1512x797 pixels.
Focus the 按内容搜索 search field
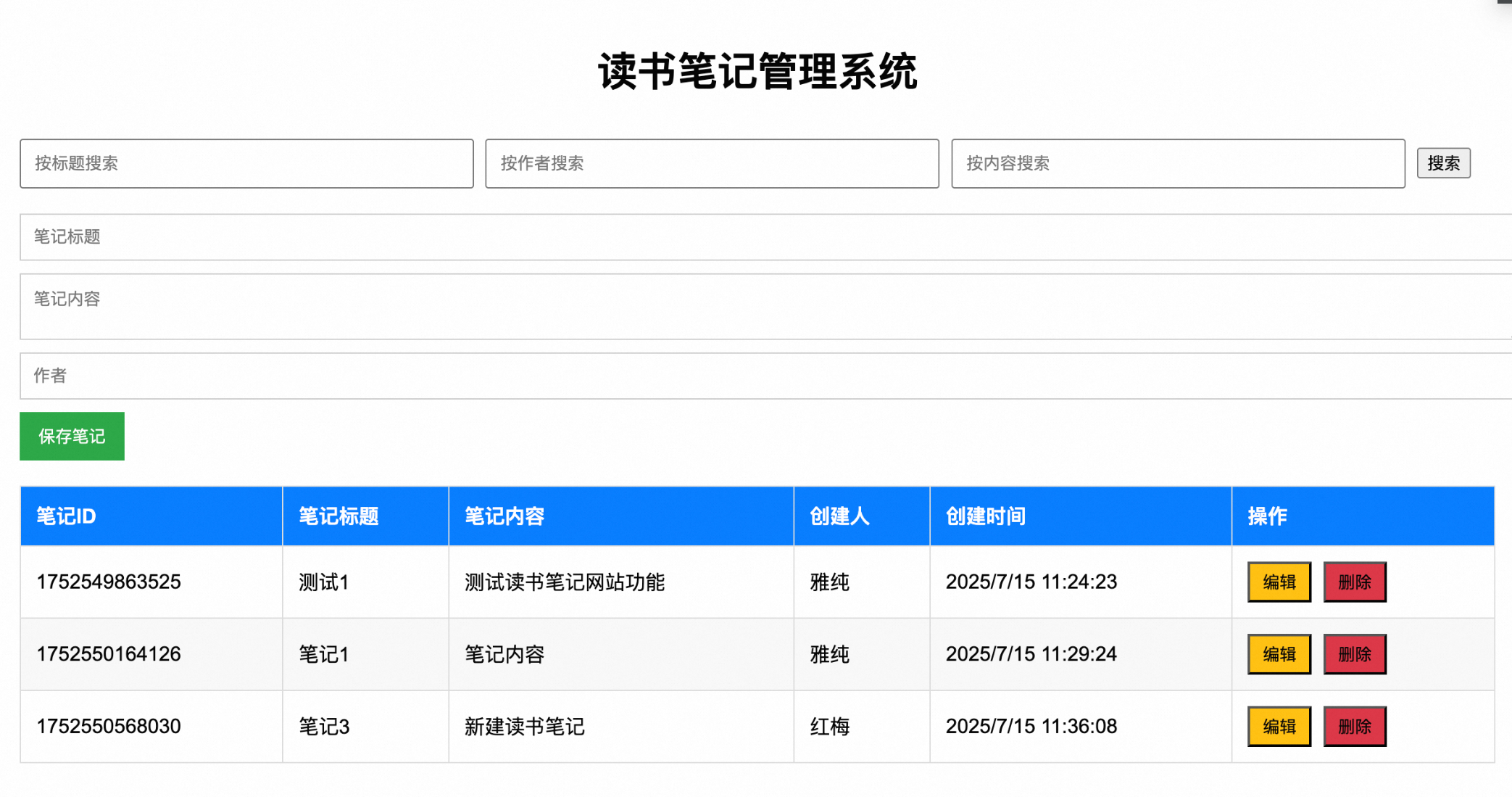[1177, 164]
